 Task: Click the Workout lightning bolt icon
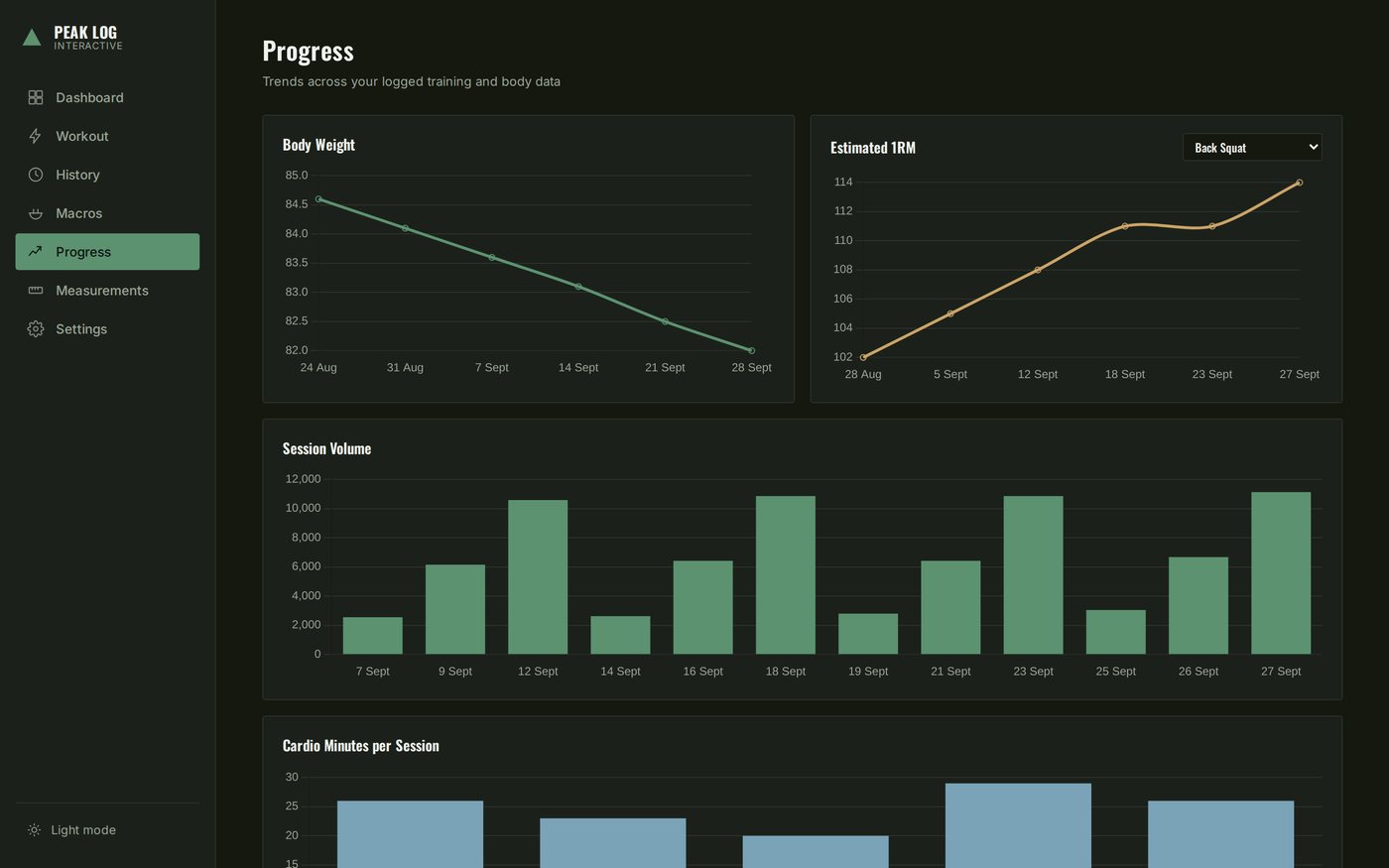coord(36,136)
